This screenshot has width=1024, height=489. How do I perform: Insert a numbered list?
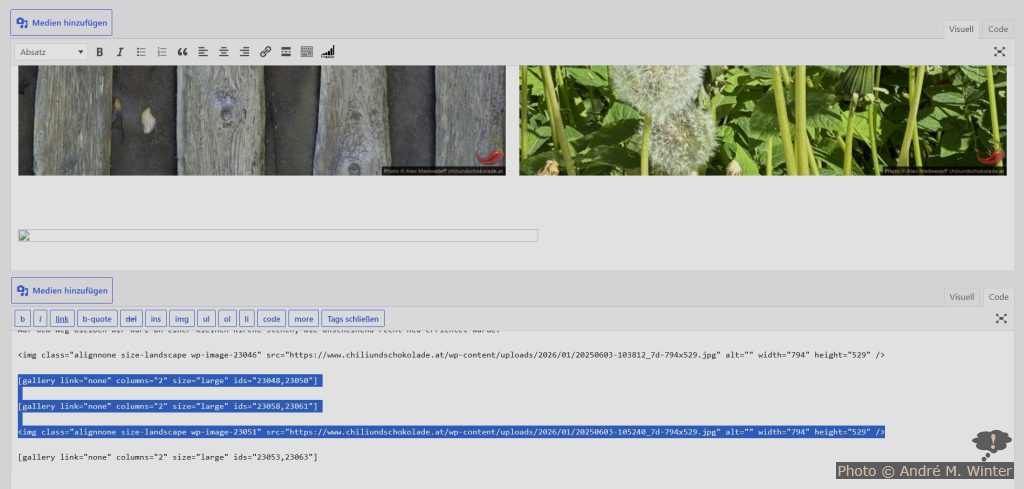[161, 52]
